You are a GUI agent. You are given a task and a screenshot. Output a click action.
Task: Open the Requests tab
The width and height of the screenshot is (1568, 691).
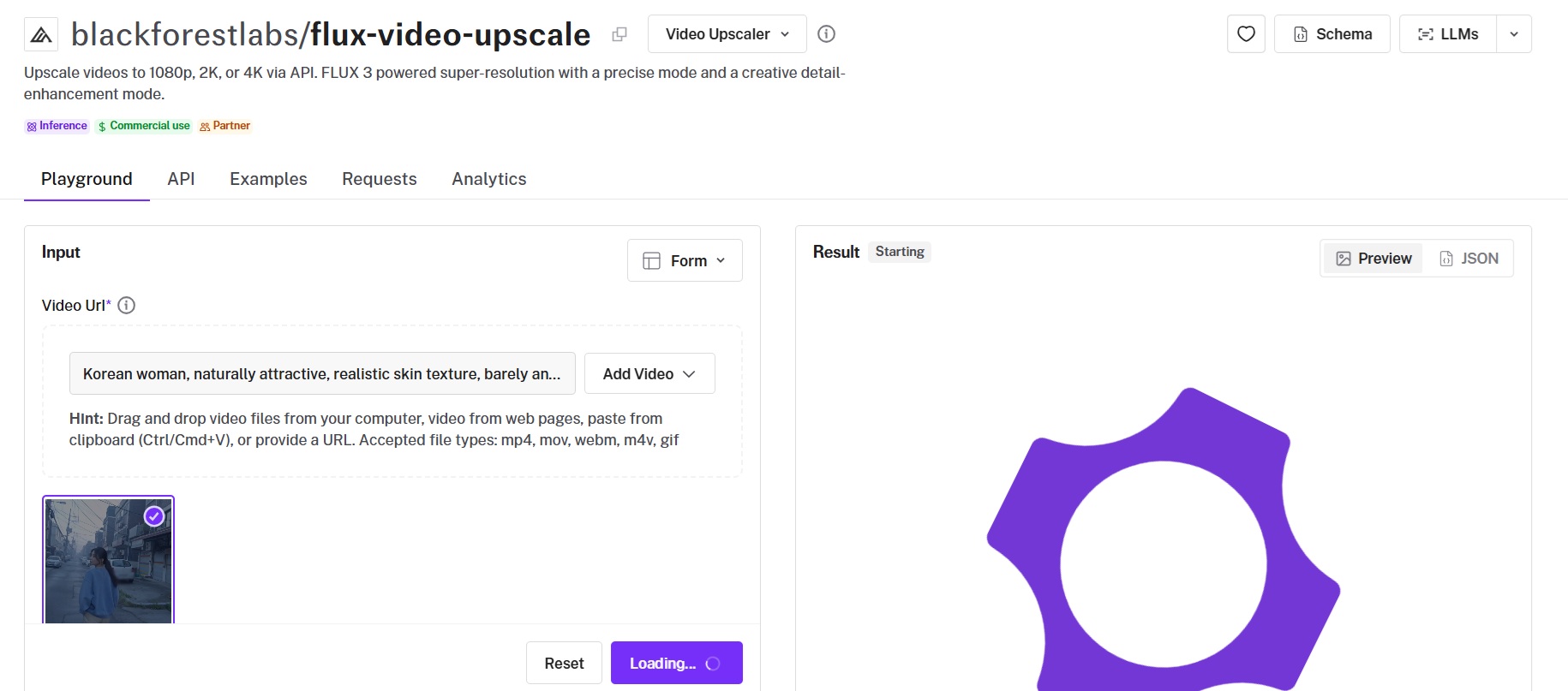(380, 179)
